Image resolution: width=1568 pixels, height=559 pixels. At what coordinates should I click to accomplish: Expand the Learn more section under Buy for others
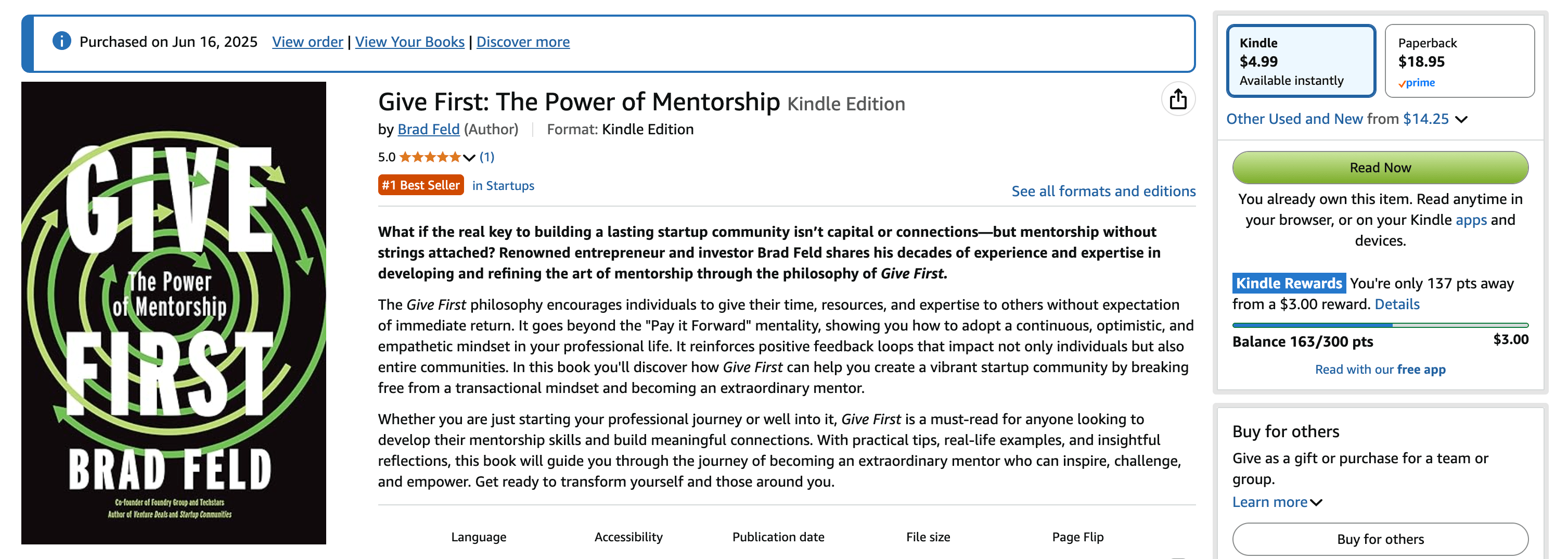pyautogui.click(x=1276, y=502)
